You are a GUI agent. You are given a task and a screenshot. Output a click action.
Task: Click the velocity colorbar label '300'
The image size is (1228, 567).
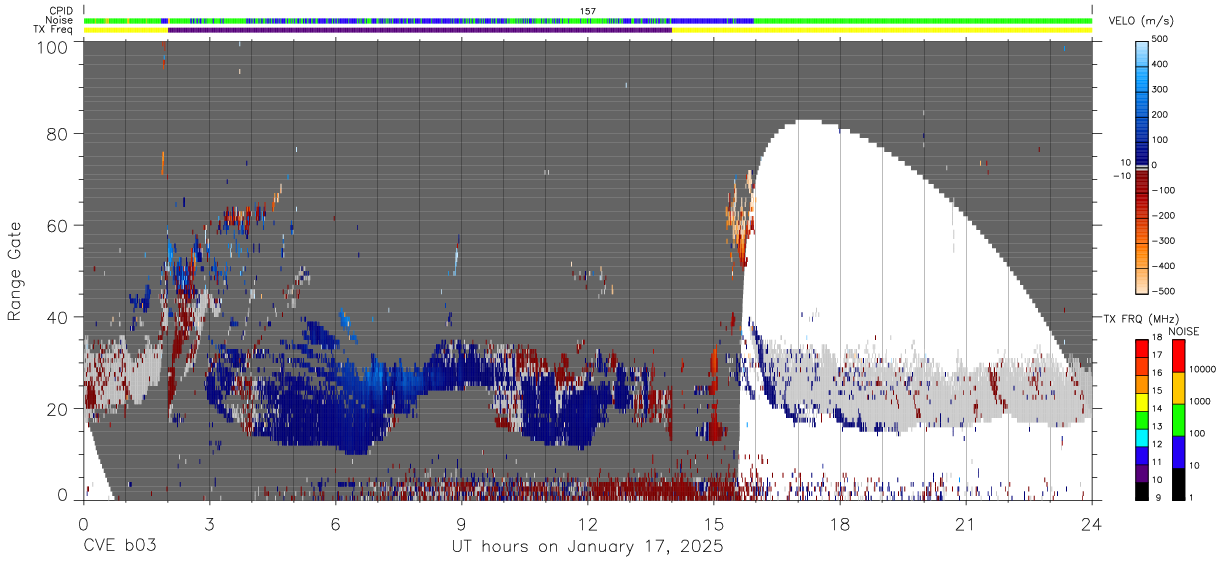tap(1161, 90)
